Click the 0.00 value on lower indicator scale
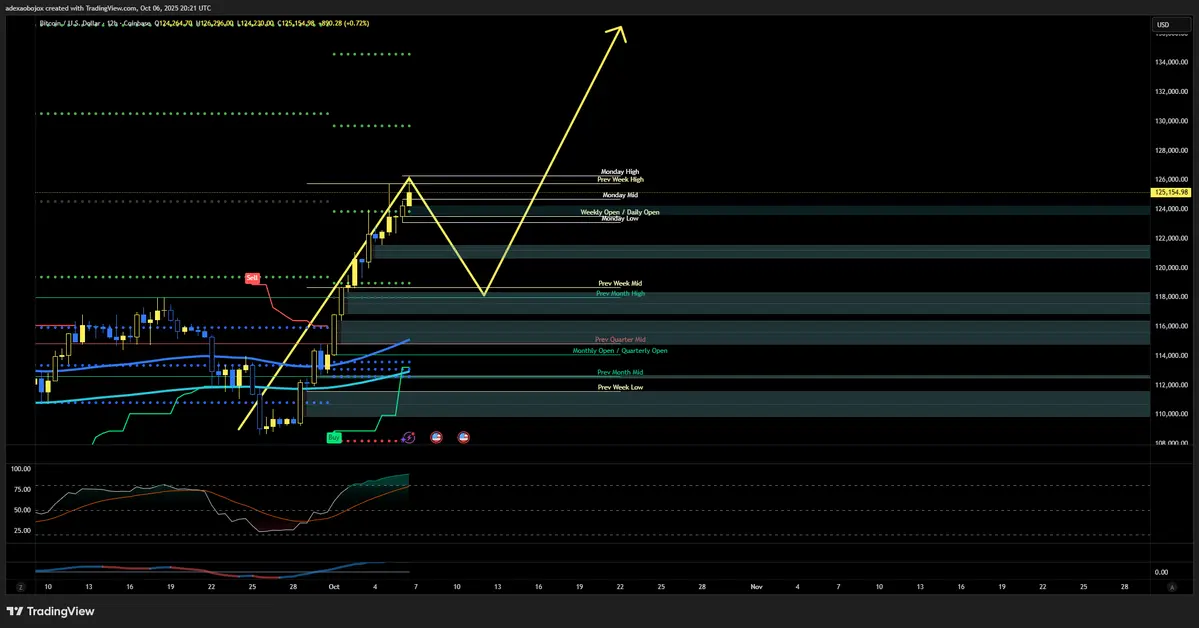This screenshot has height=628, width=1199. pyautogui.click(x=1161, y=572)
